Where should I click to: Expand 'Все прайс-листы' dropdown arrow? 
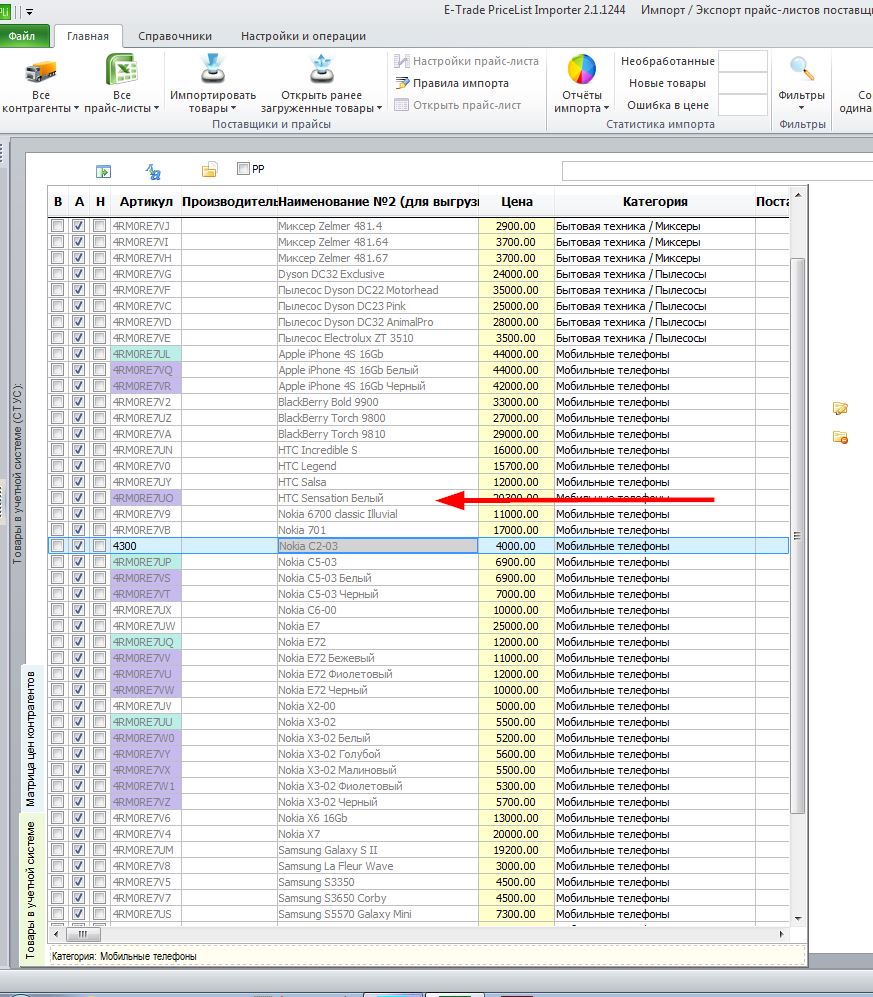tap(156, 109)
